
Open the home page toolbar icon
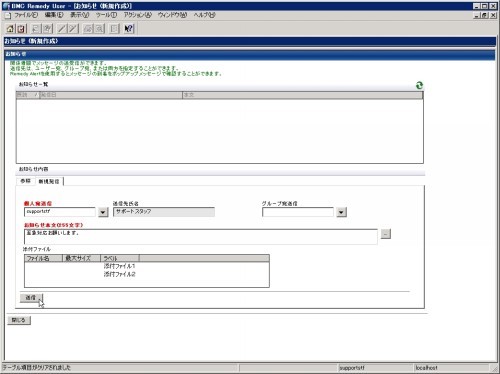click(10, 29)
